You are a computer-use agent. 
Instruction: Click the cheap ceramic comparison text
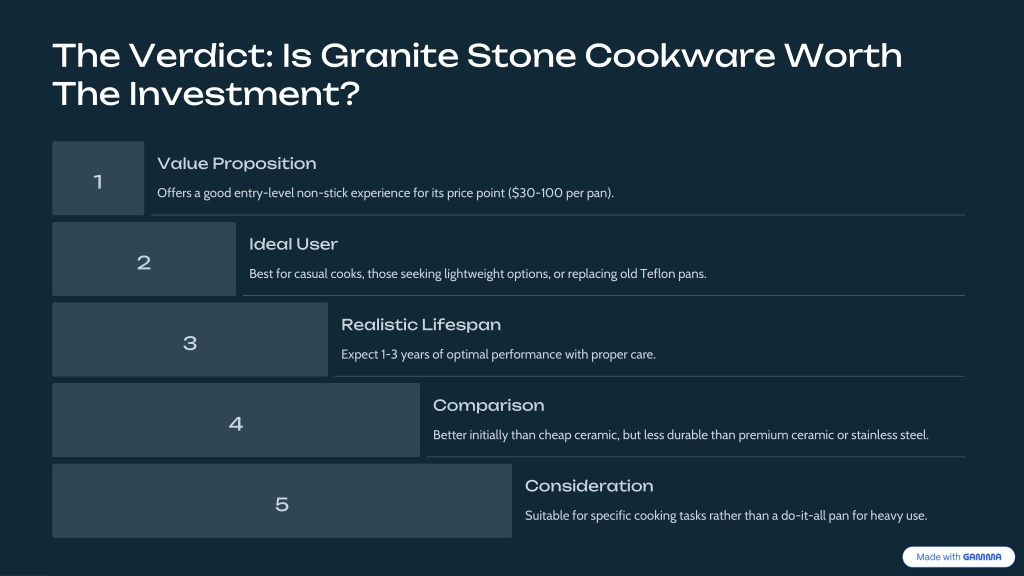[680, 435]
